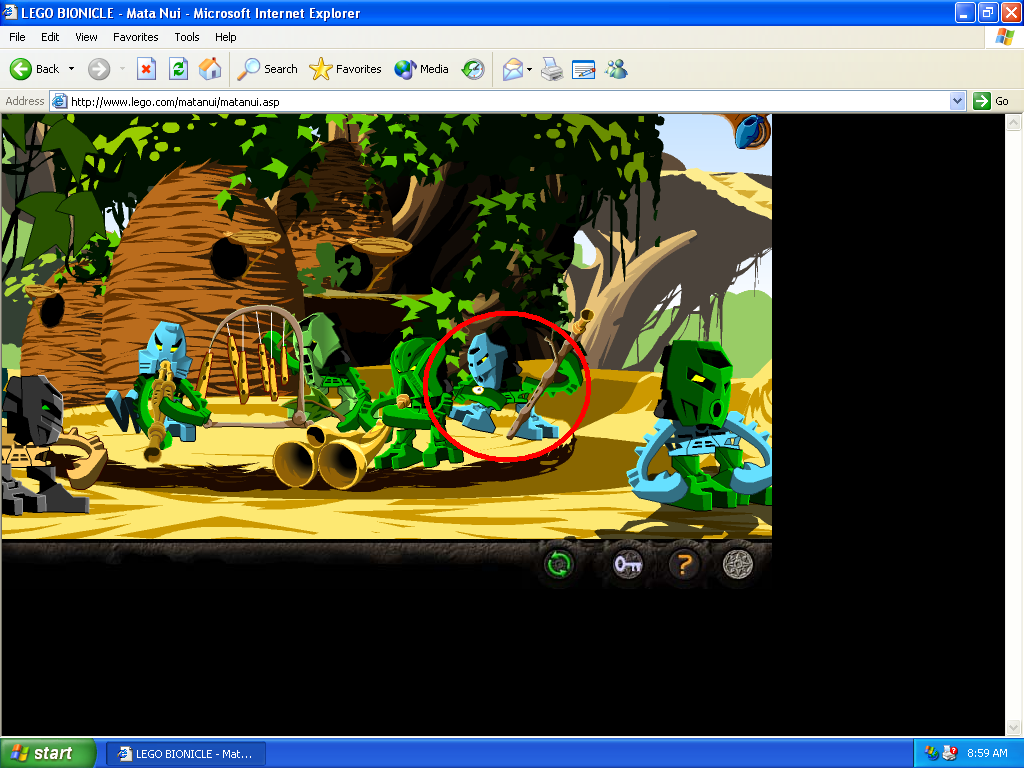Click the address bar URL field
Screen dimensions: 1024x768
click(x=500, y=101)
